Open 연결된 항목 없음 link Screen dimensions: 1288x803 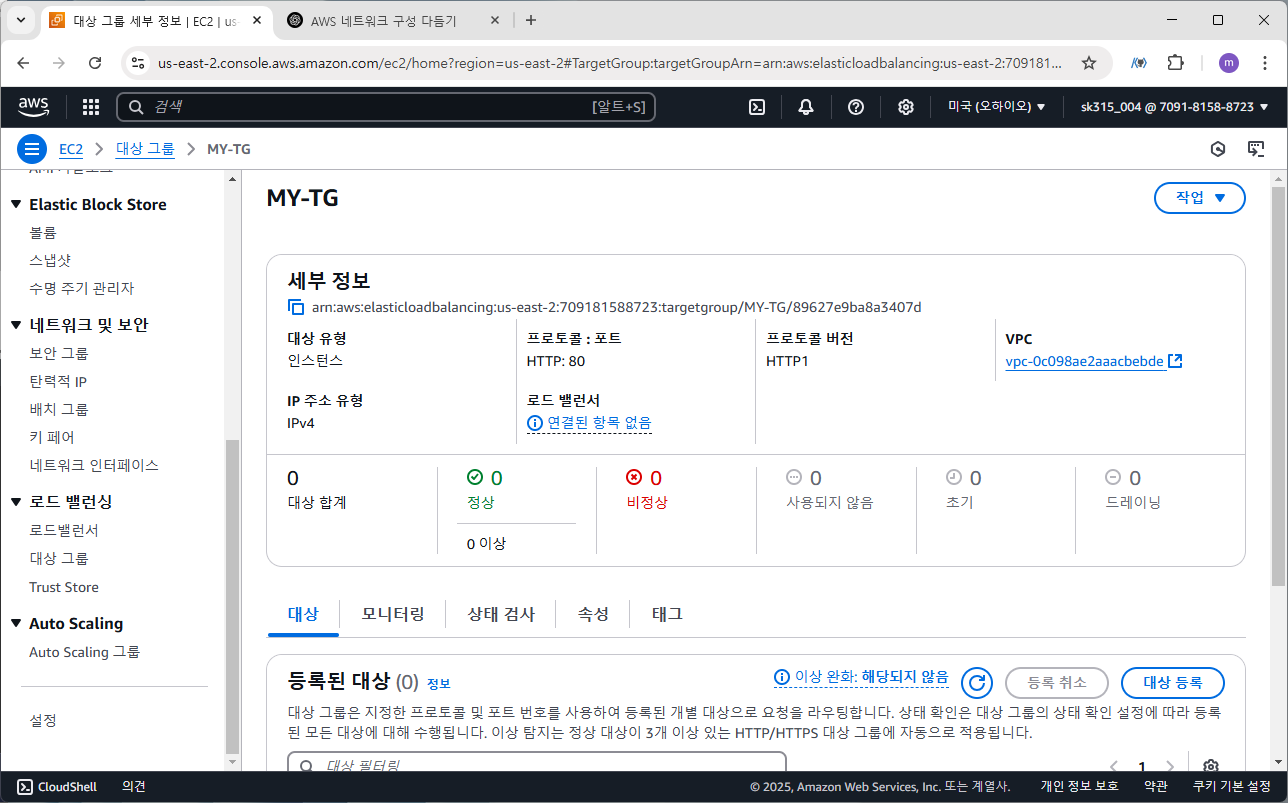click(599, 423)
